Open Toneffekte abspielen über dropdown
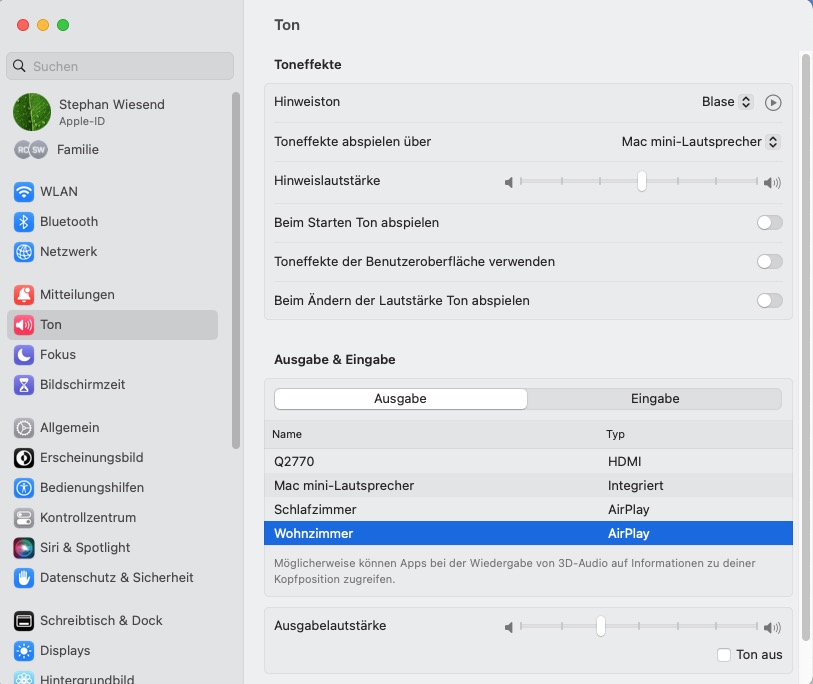Screen dimensions: 813x684 (x=700, y=142)
